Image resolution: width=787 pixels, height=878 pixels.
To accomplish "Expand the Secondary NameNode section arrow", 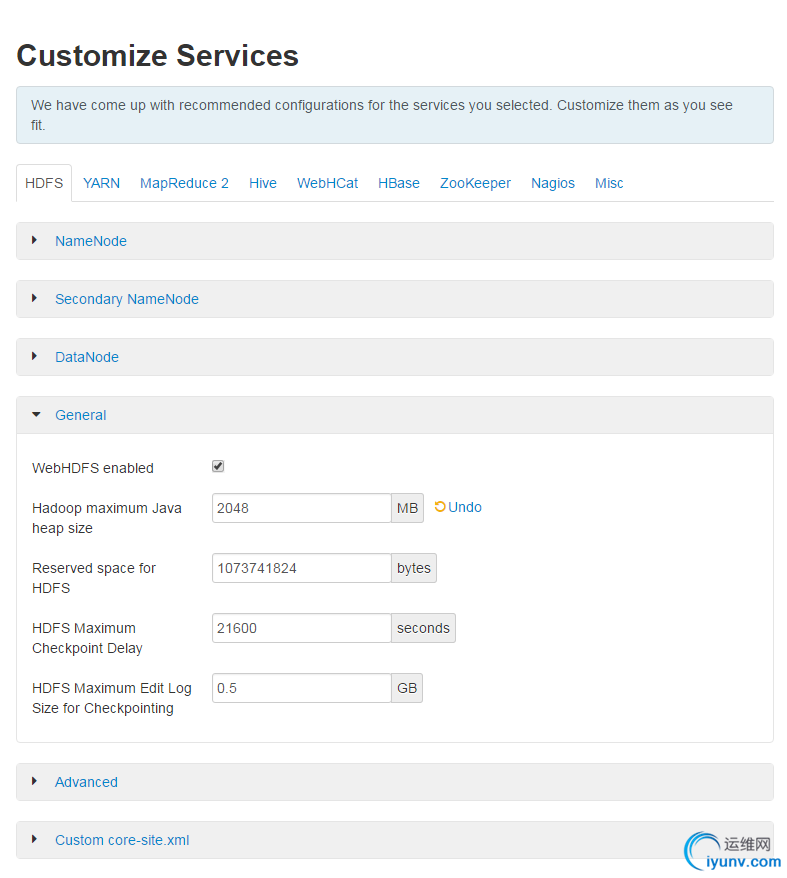I will (34, 298).
